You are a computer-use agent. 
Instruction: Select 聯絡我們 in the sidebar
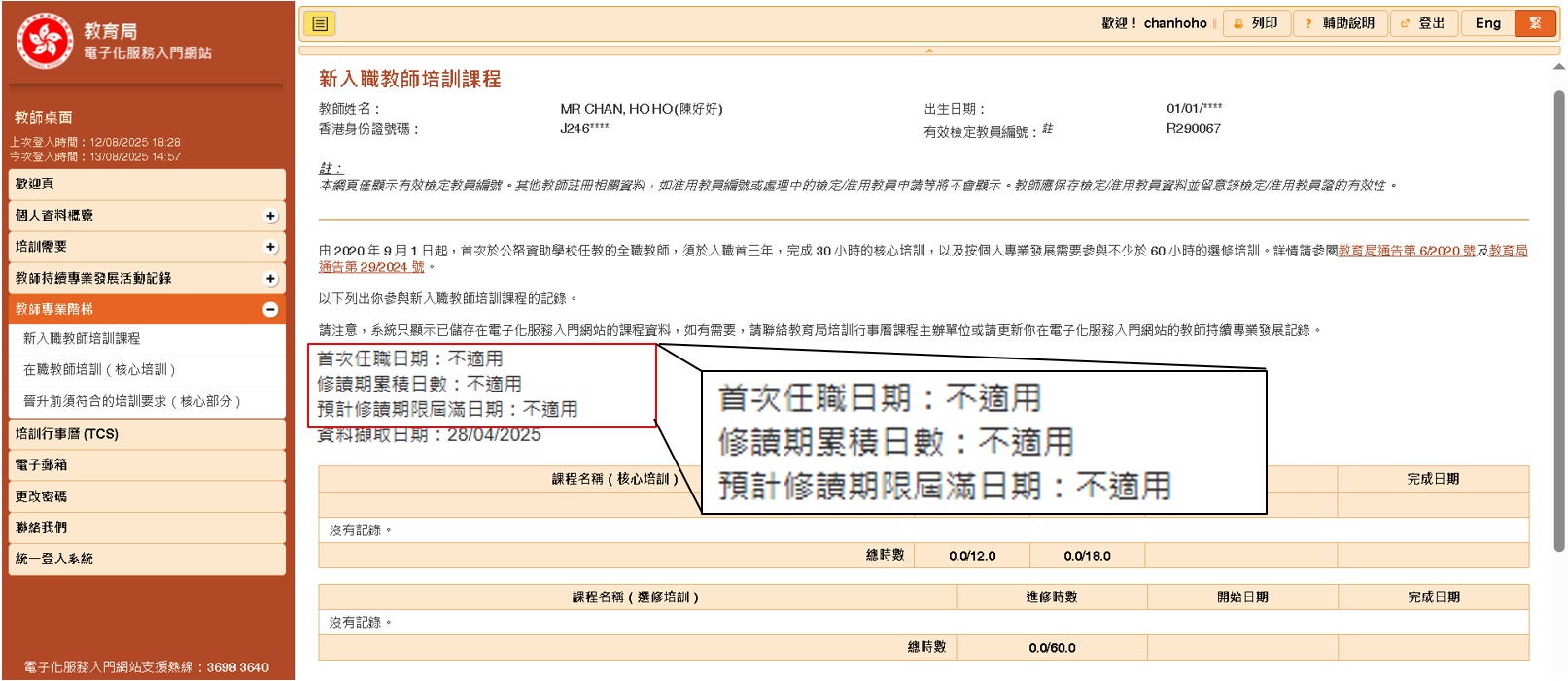(147, 528)
